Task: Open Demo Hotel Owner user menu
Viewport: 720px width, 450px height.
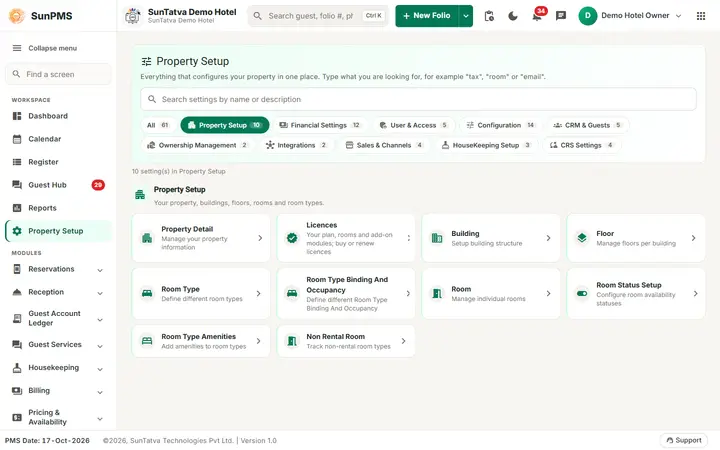Action: coord(630,16)
